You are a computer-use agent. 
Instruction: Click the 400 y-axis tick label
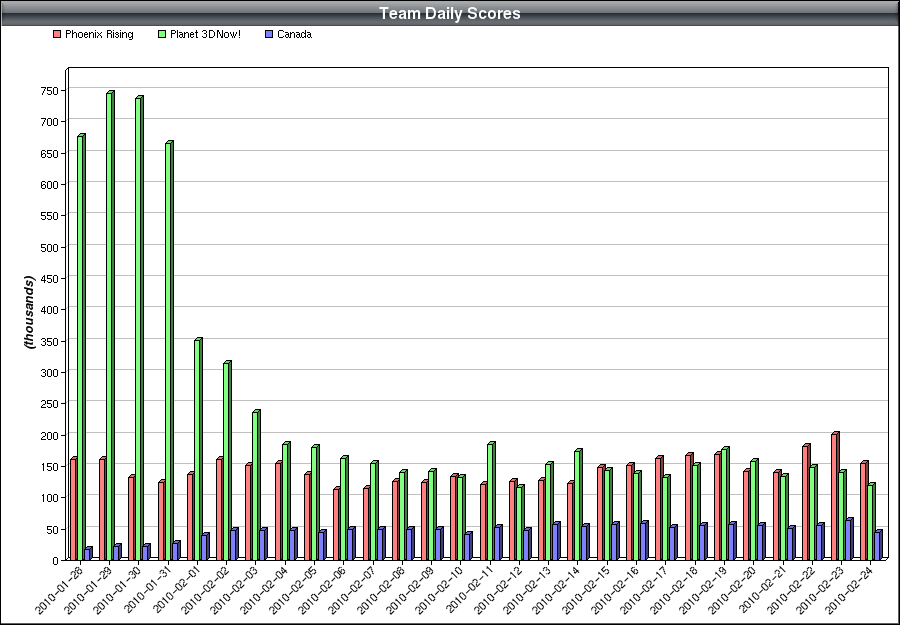[x=49, y=309]
